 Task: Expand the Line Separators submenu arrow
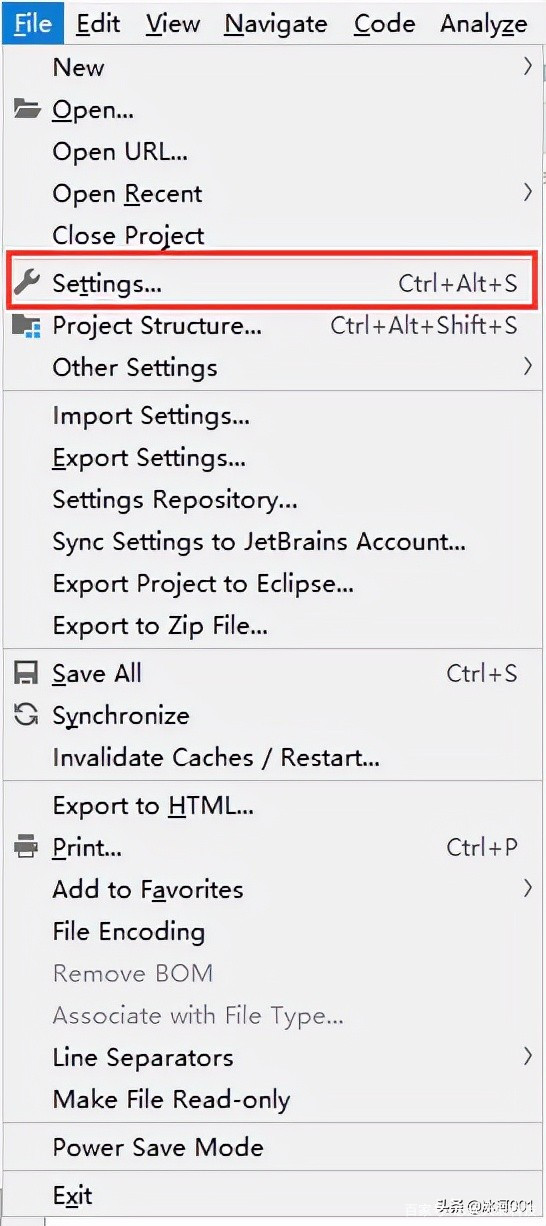(527, 1056)
